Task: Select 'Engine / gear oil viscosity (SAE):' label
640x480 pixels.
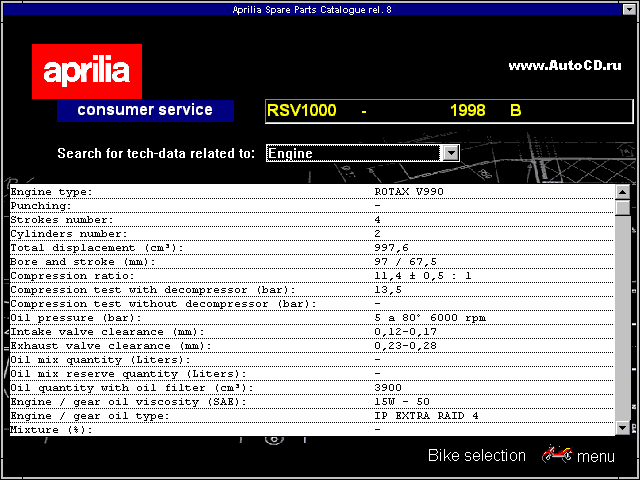Action: pyautogui.click(x=128, y=402)
